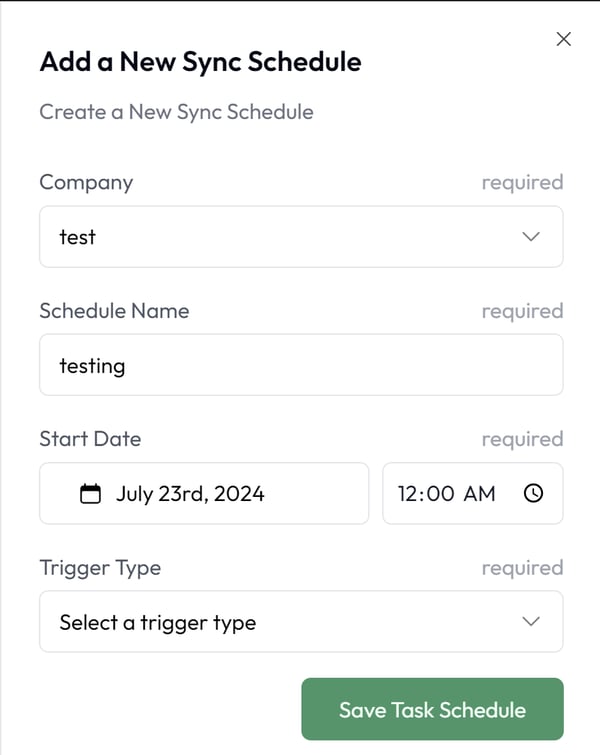
Task: Click the Schedule Name label
Action: tap(114, 311)
